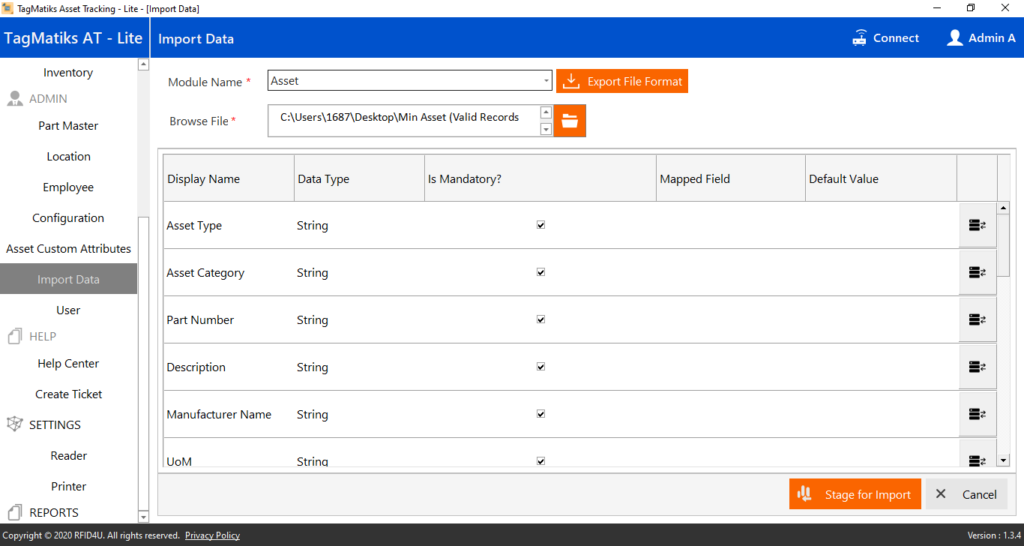Open Employee in the sidebar

point(68,187)
